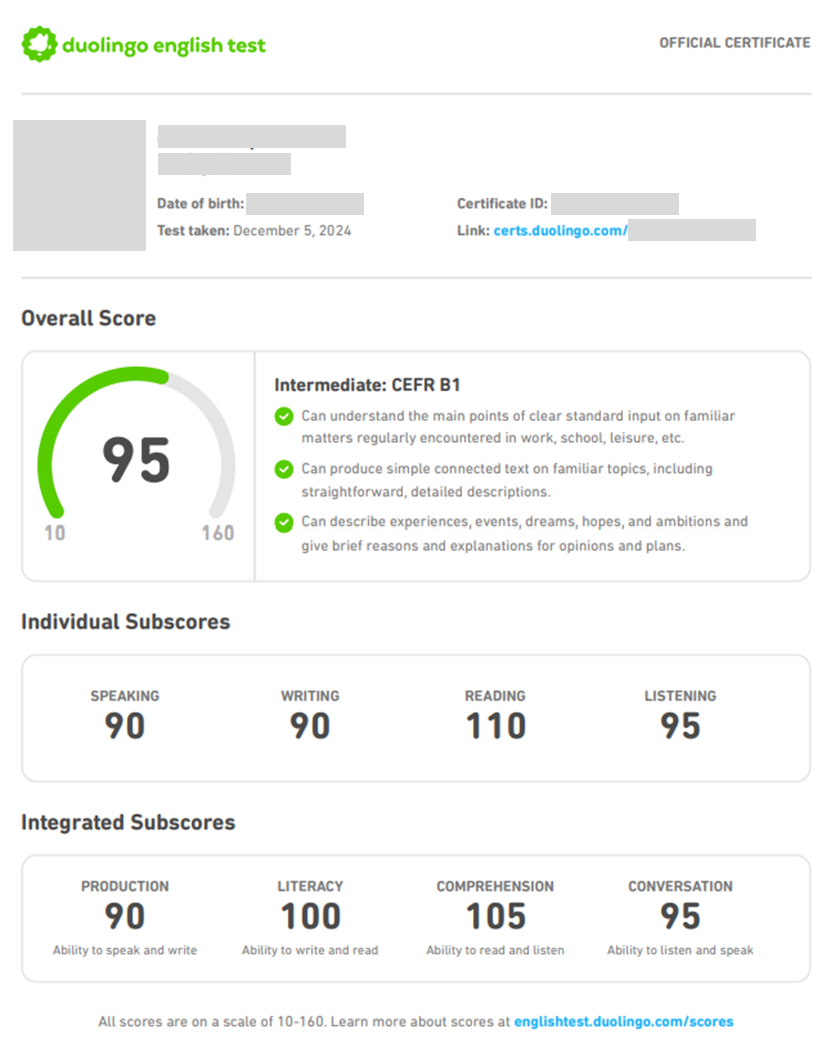This screenshot has width=831, height=1052.
Task: Click the green check beside "Can describe experiences"
Action: 284,522
